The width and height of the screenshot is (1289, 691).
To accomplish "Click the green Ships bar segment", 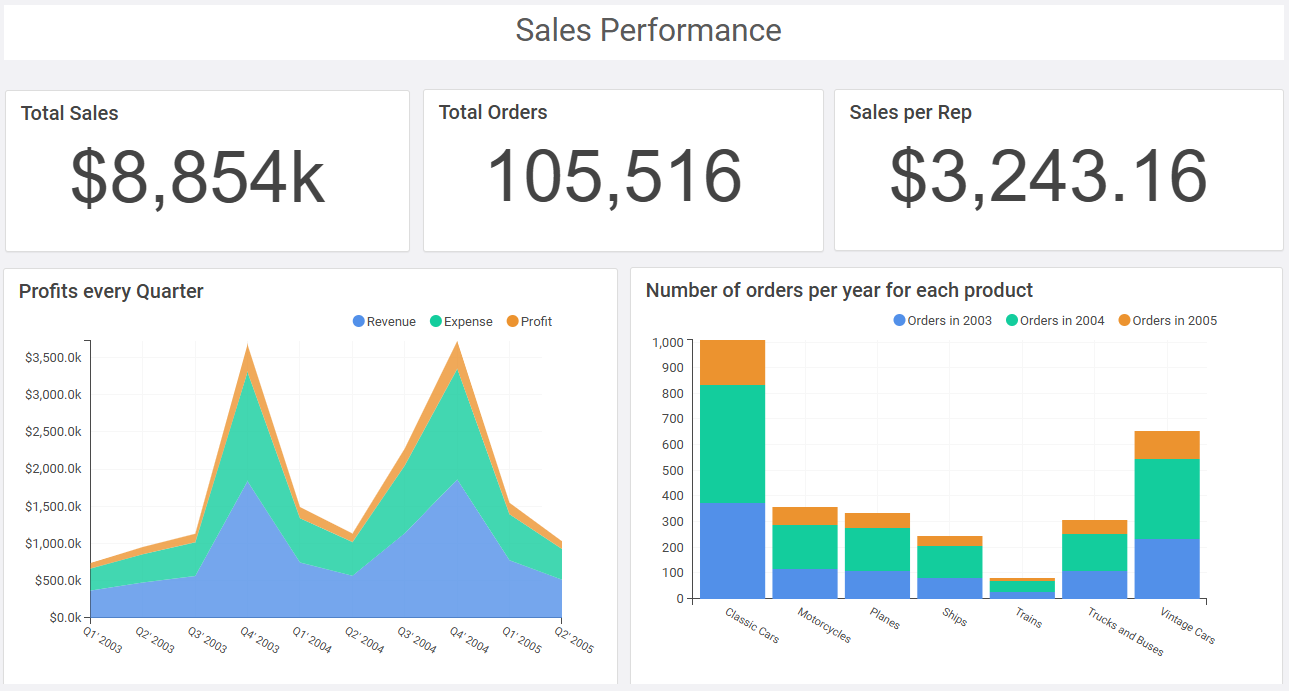I will click(950, 561).
